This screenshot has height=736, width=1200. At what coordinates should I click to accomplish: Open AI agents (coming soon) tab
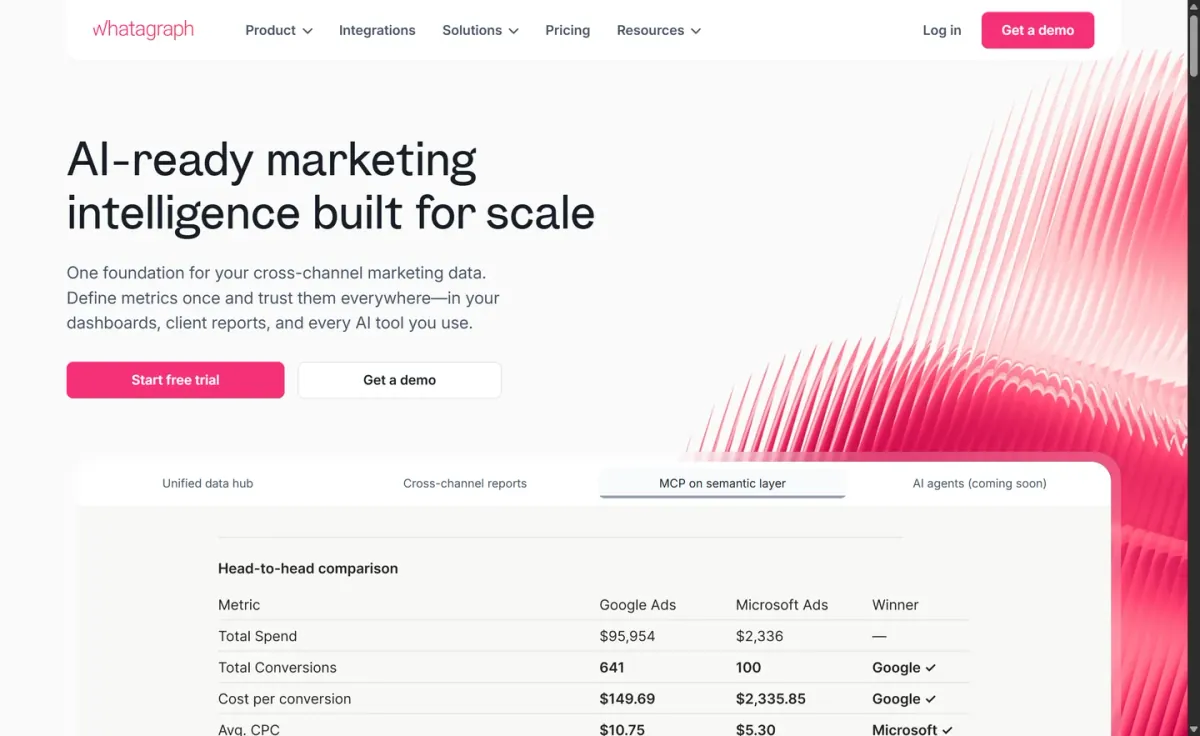979,483
